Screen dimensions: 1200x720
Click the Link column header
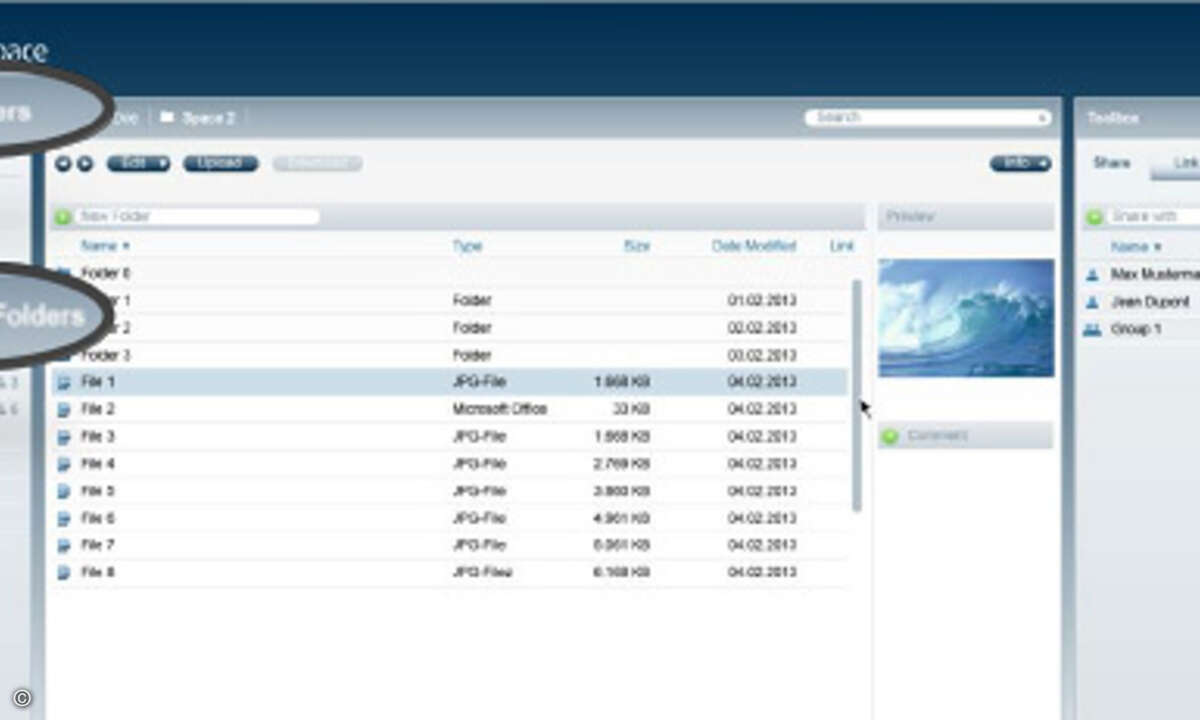(x=842, y=246)
